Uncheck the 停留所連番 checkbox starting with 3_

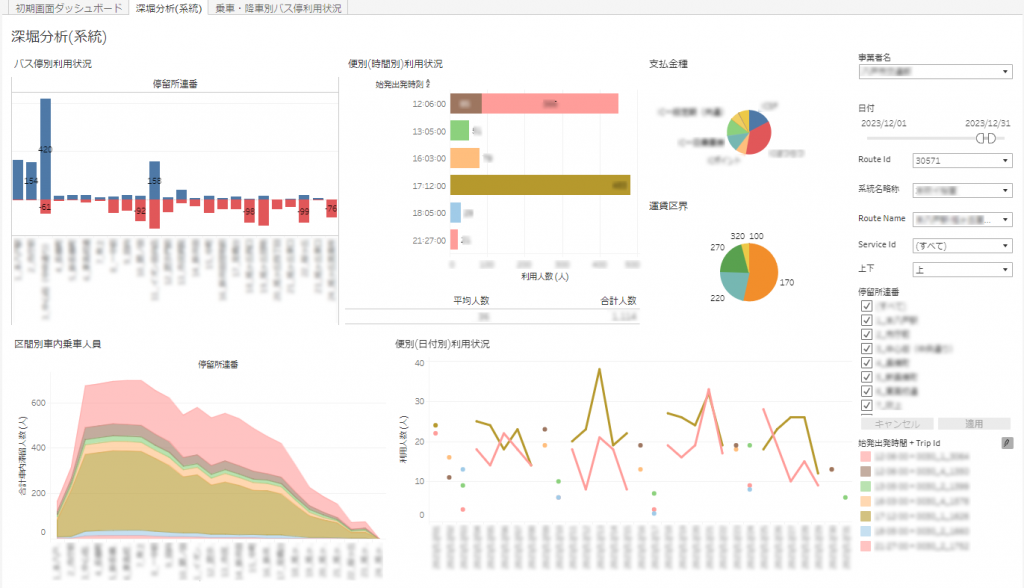click(x=867, y=349)
